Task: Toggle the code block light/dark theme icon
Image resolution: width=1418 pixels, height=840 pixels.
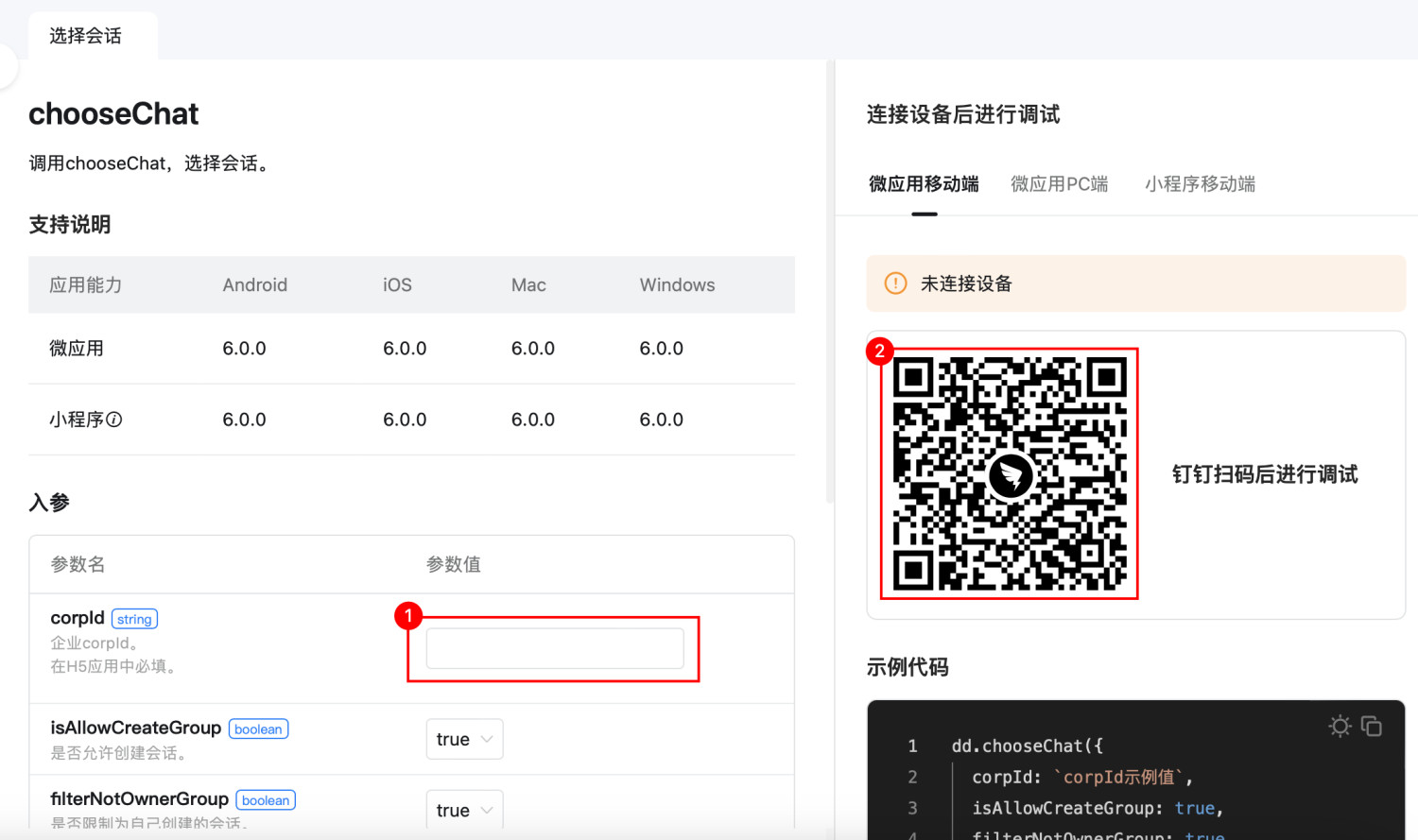Action: click(x=1340, y=726)
